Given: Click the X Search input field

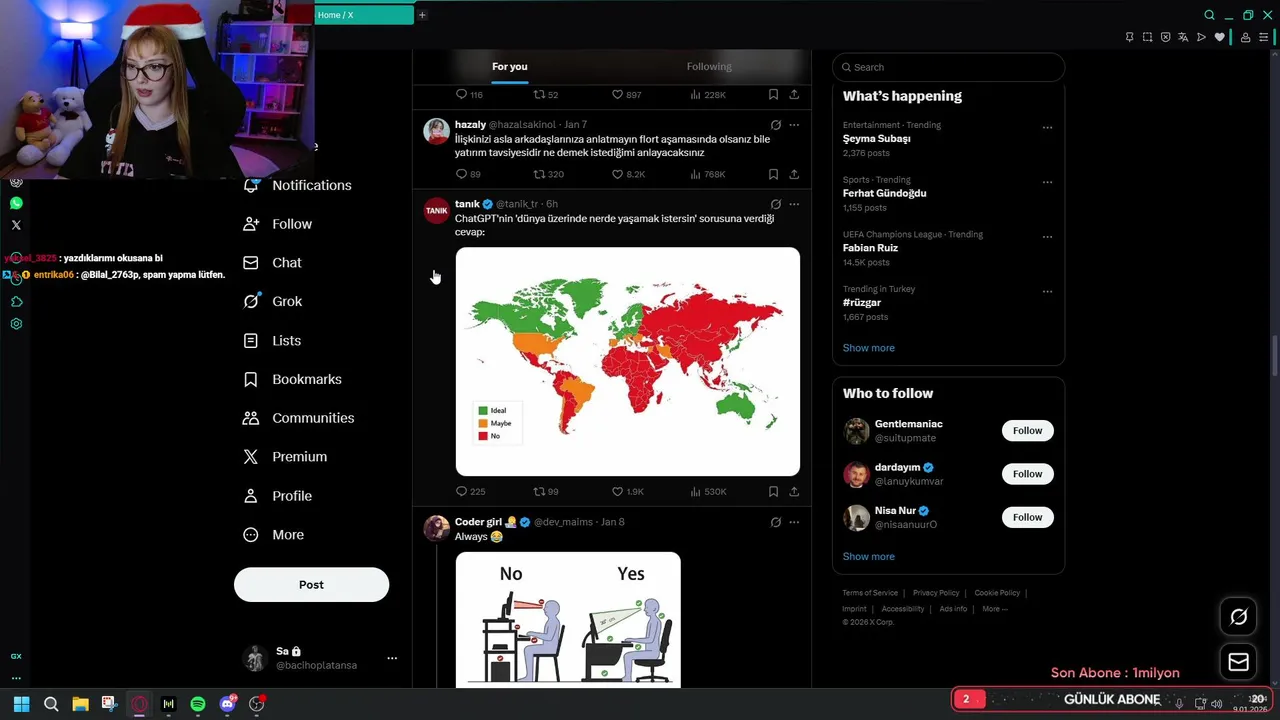Looking at the screenshot, I should (948, 67).
